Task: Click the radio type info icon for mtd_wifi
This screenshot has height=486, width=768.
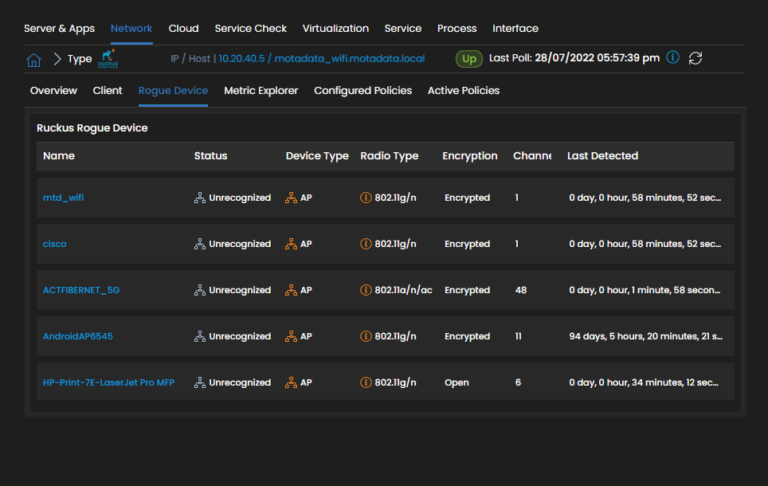Action: pos(366,198)
